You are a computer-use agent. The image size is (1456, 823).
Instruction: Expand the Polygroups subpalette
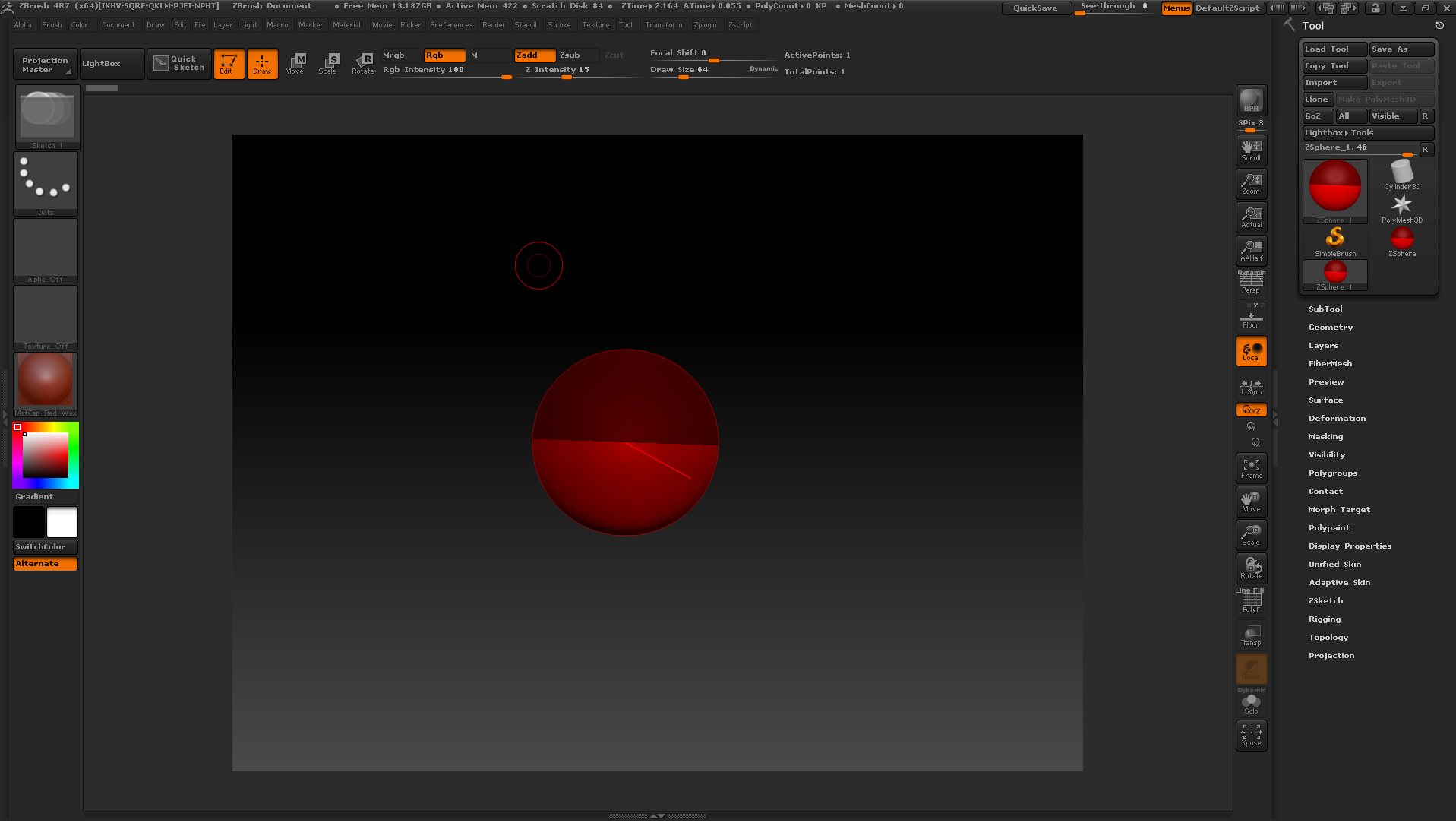(1333, 473)
